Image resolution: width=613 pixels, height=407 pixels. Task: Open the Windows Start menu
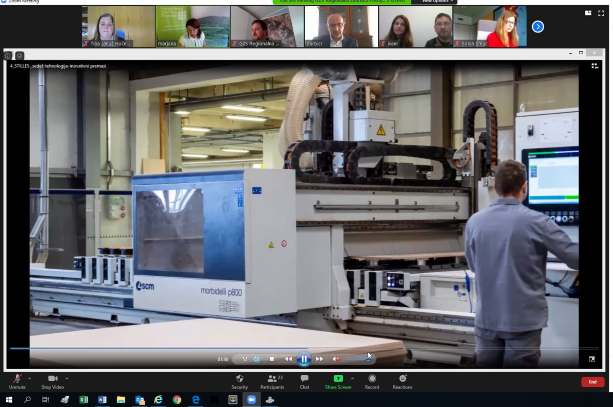tap(9, 400)
